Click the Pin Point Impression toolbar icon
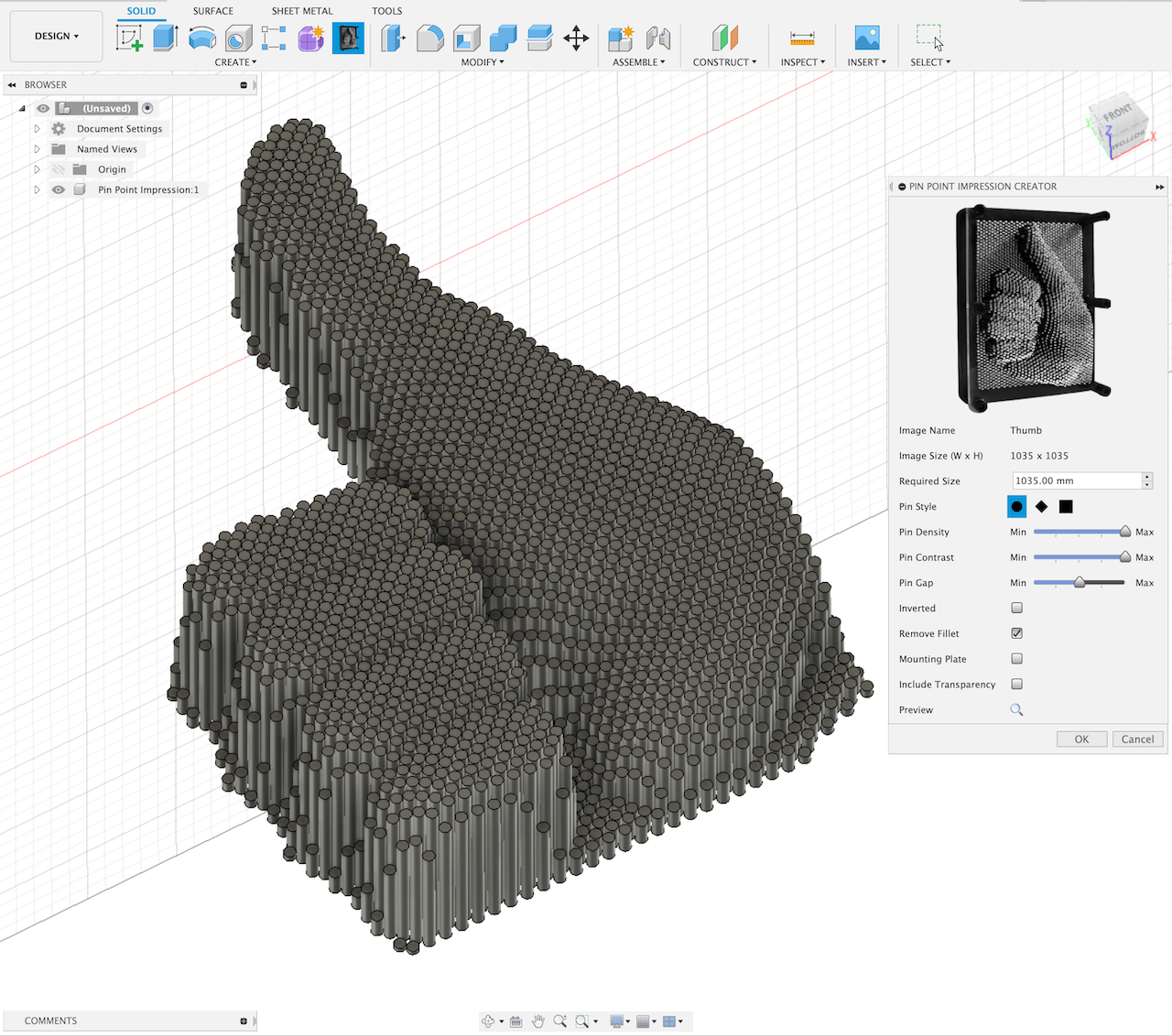This screenshot has height=1036, width=1172. [348, 38]
